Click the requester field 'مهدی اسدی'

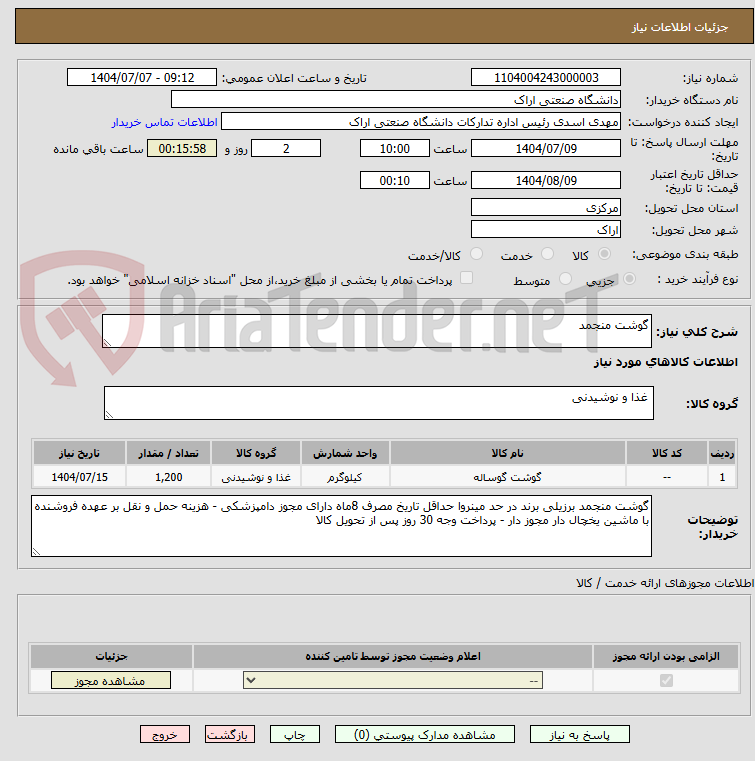click(x=421, y=122)
